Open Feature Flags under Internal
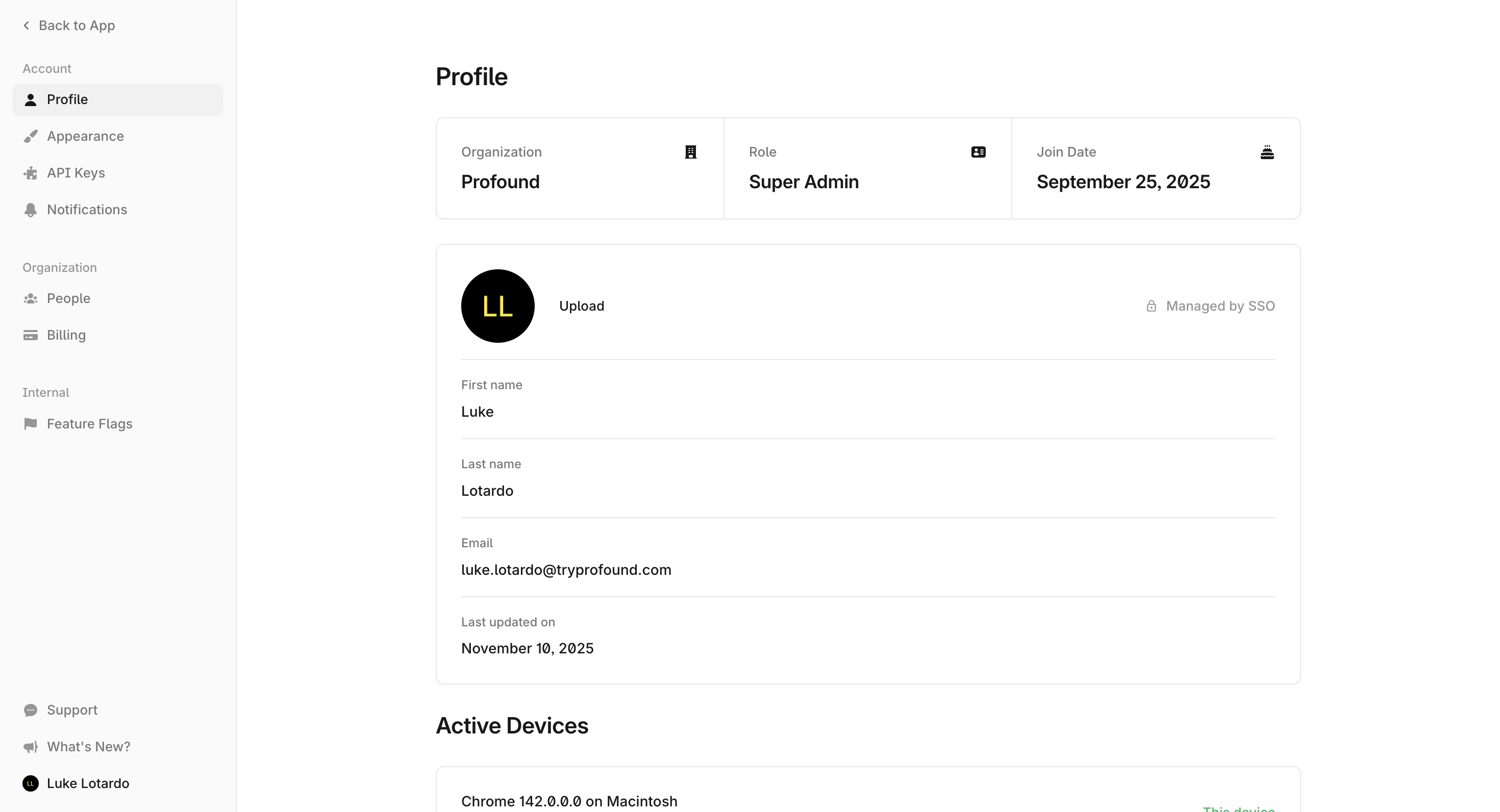 coord(118,424)
